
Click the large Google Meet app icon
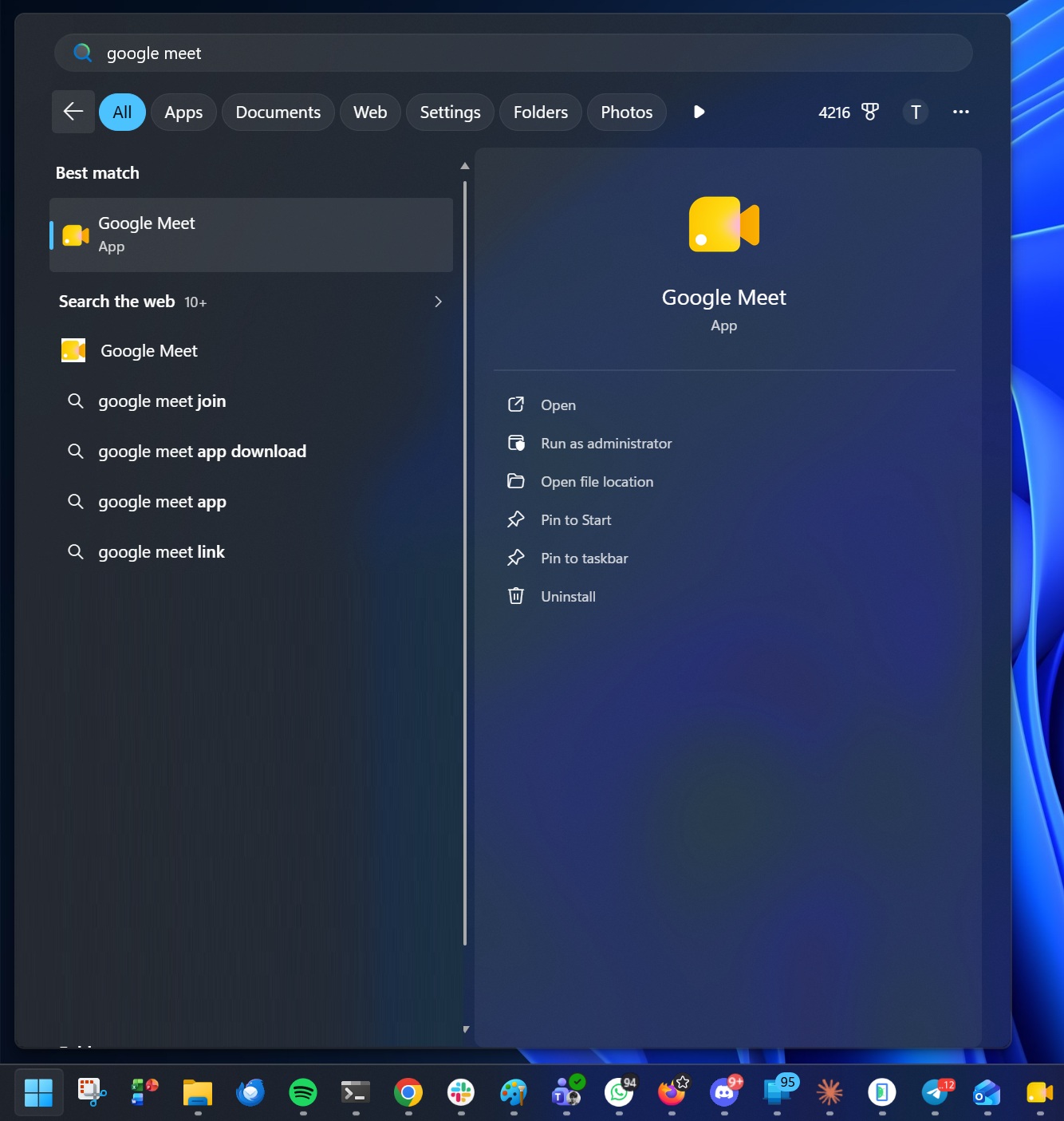click(x=724, y=224)
